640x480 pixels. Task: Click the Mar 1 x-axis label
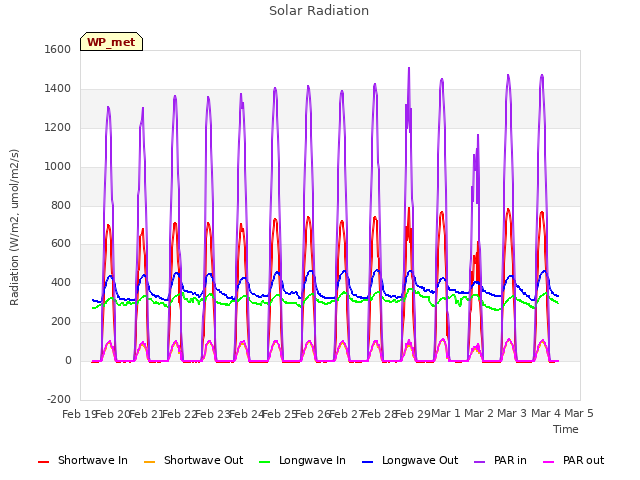pos(446,413)
